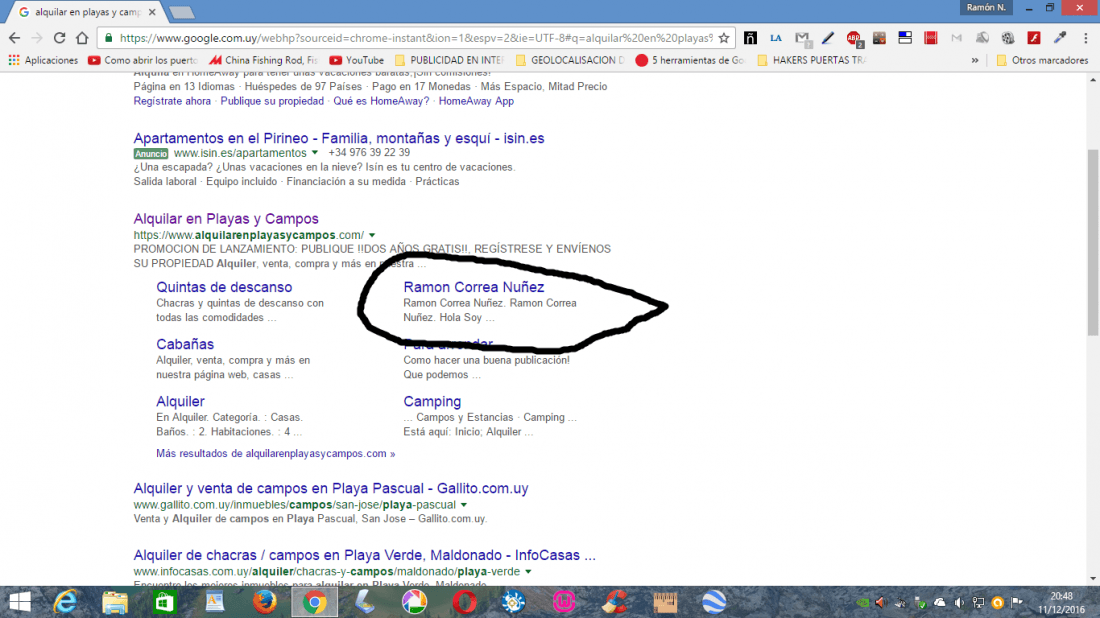
Task: Open the 'Alquilar en Playas y Campos' result
Action: coord(226,219)
